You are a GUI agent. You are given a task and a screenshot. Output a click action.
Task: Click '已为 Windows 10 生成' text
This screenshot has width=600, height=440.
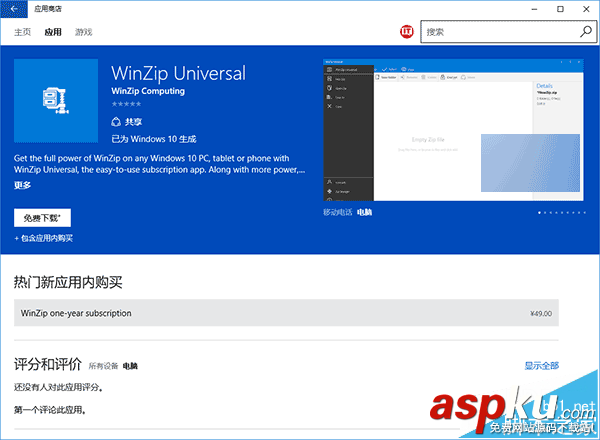[154, 139]
